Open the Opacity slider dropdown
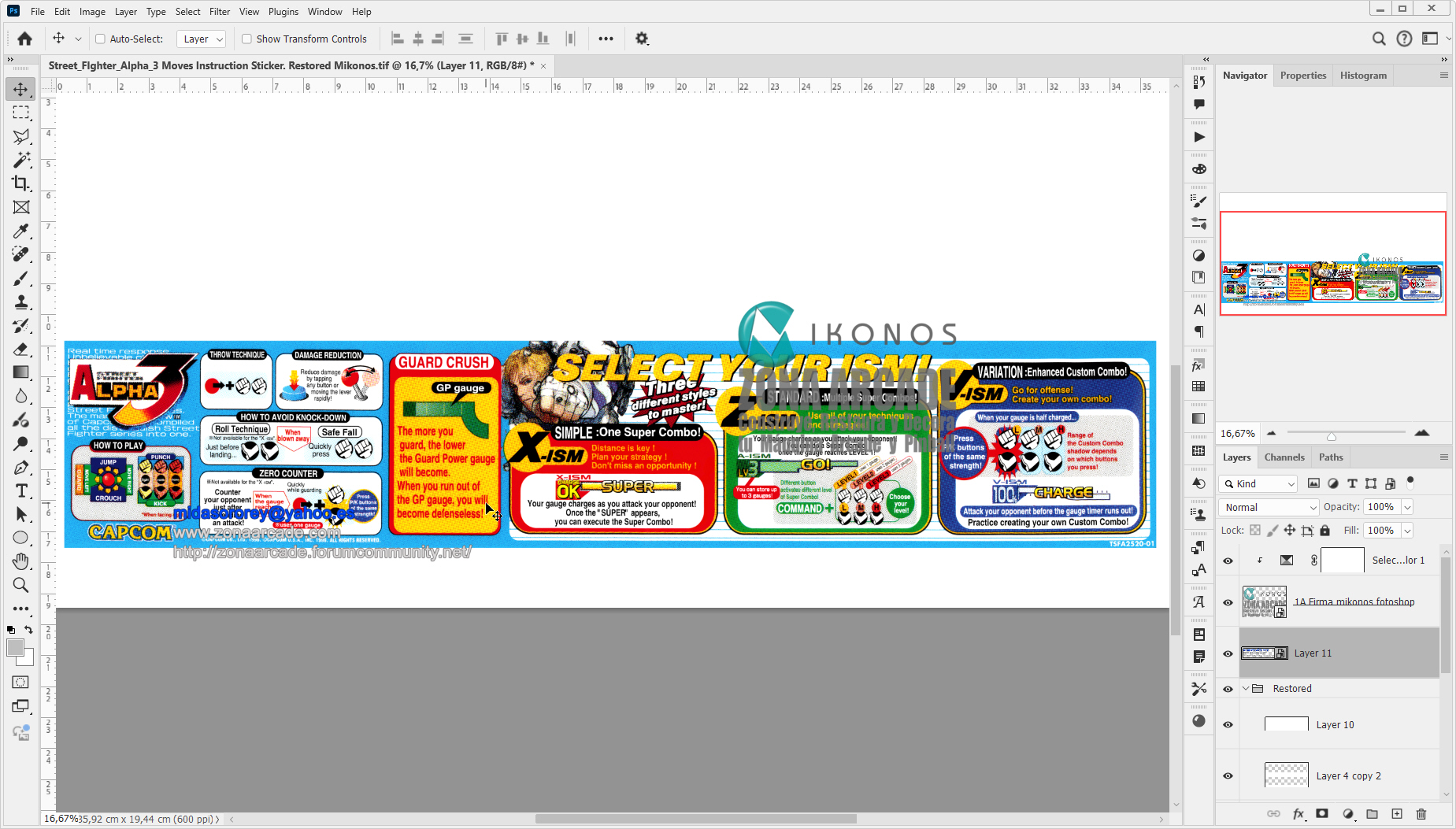The width and height of the screenshot is (1456, 829). pos(1407,508)
